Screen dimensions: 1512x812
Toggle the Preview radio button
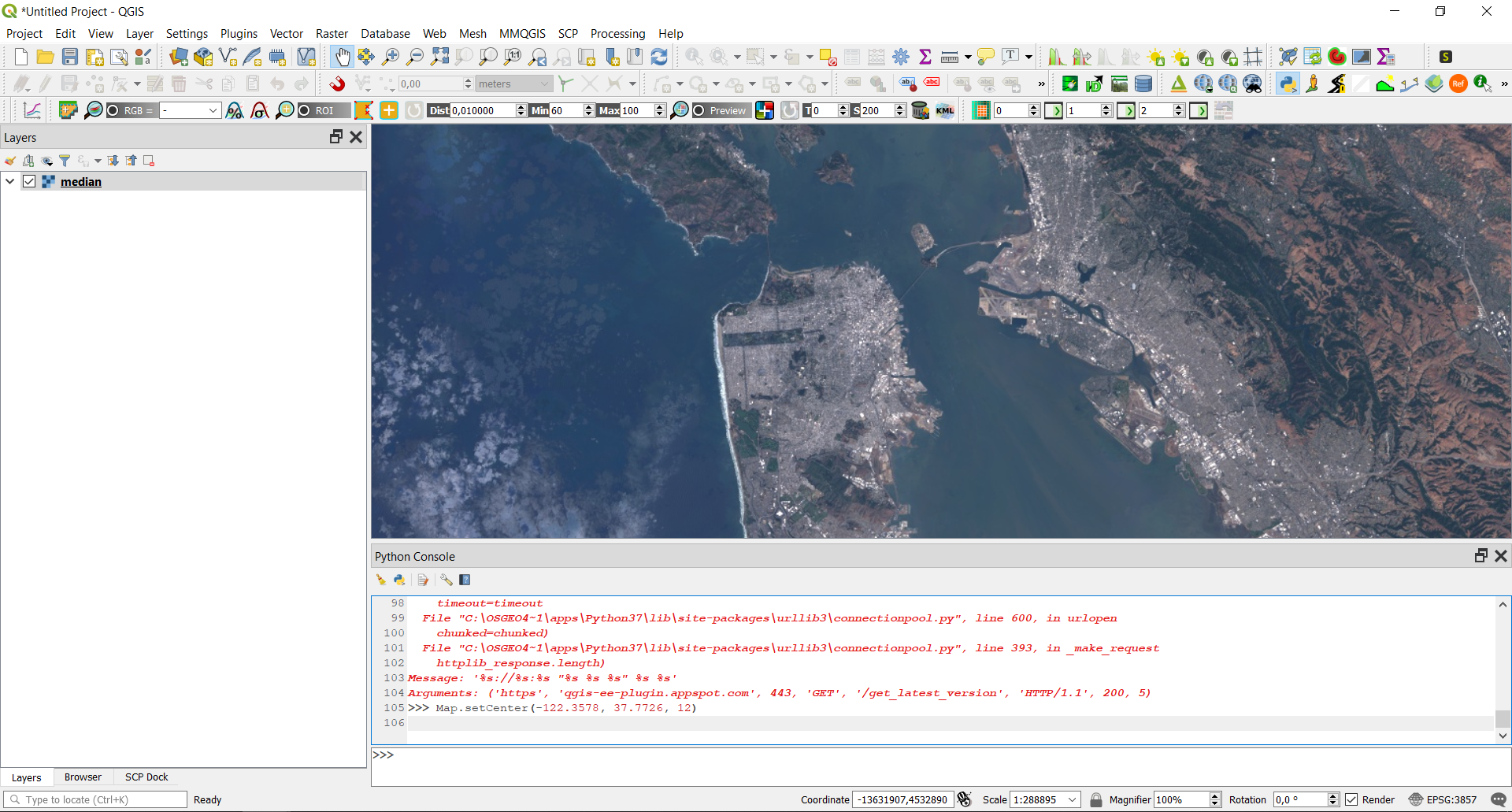click(x=699, y=110)
